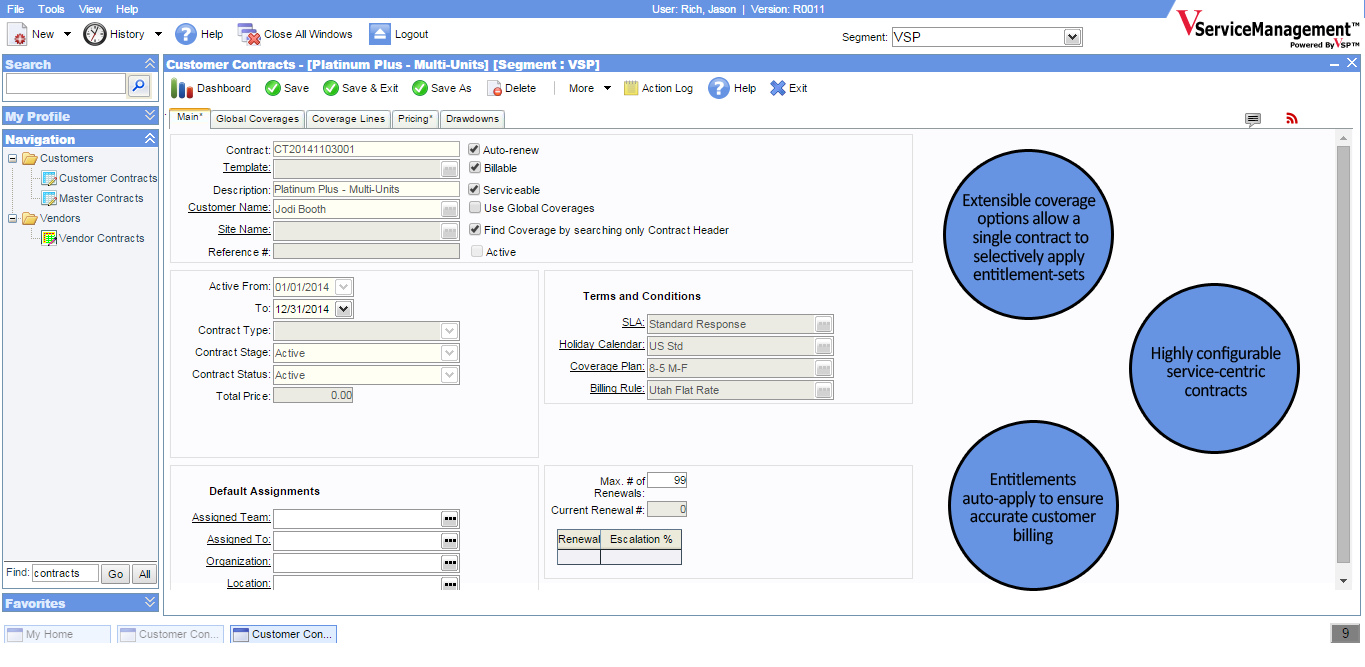Open the History clock icon
Viewport: 1365px width, 667px height.
coord(94,34)
